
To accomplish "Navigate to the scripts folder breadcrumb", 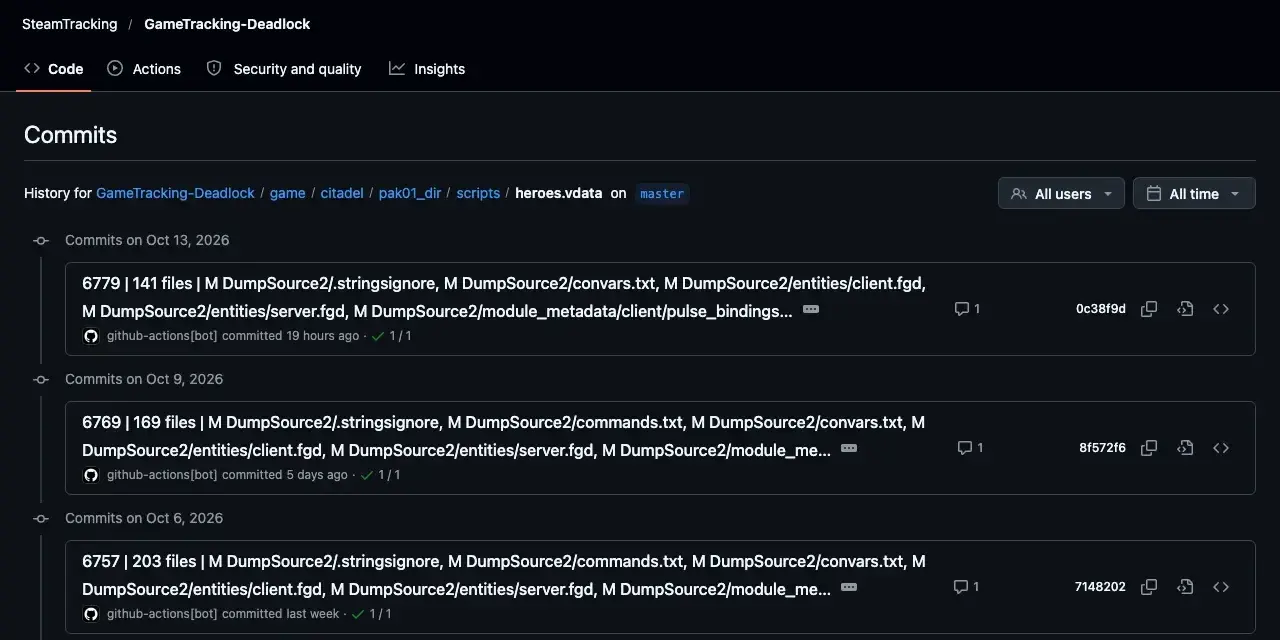I will 478,193.
